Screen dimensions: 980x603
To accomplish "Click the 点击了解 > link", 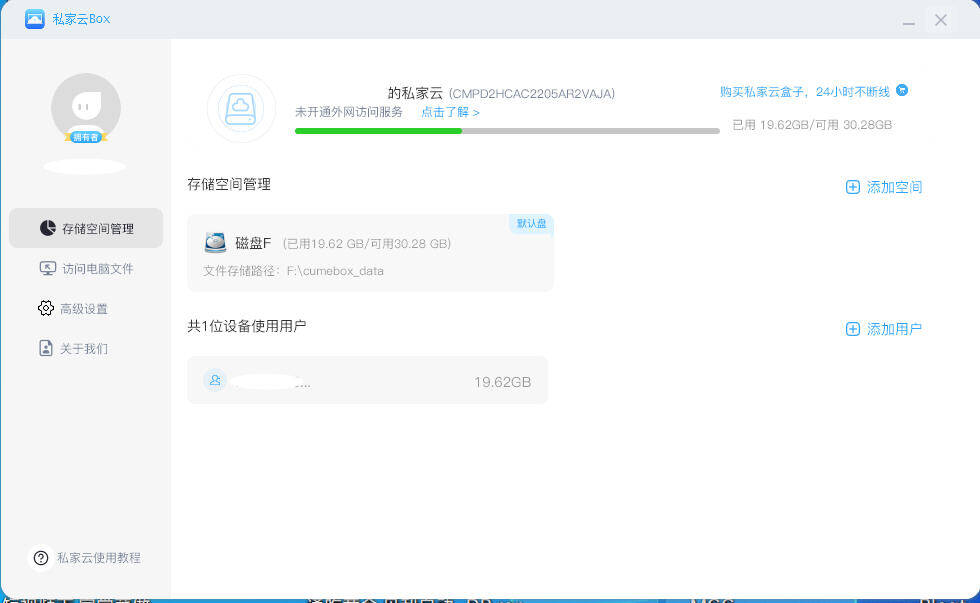I will pyautogui.click(x=450, y=112).
